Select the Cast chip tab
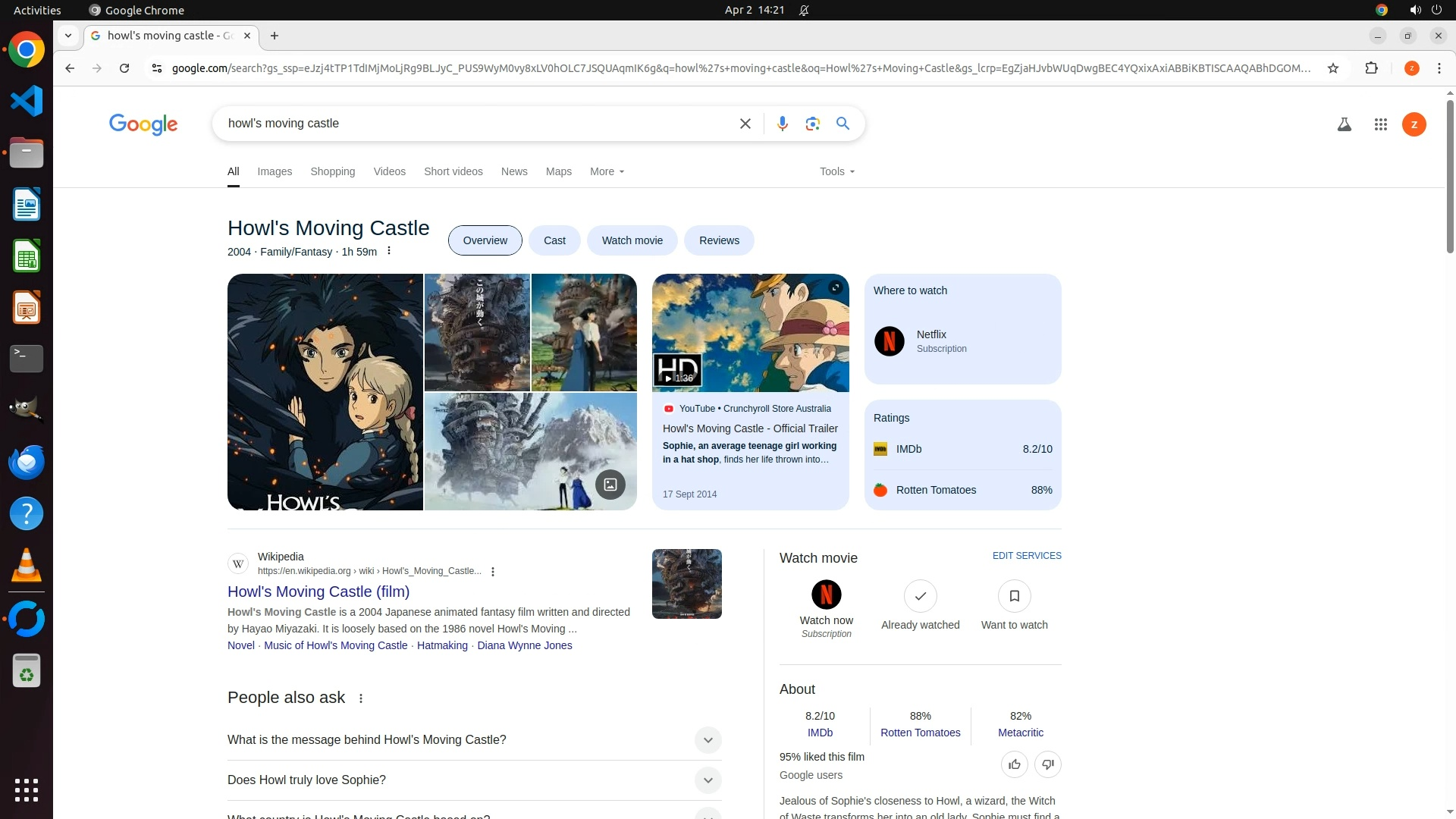 click(x=554, y=240)
